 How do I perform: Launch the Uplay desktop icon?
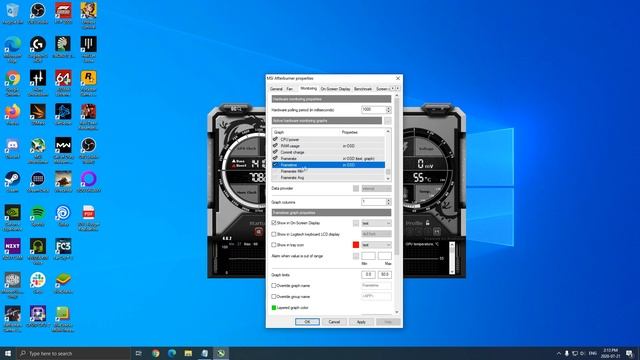(x=63, y=216)
